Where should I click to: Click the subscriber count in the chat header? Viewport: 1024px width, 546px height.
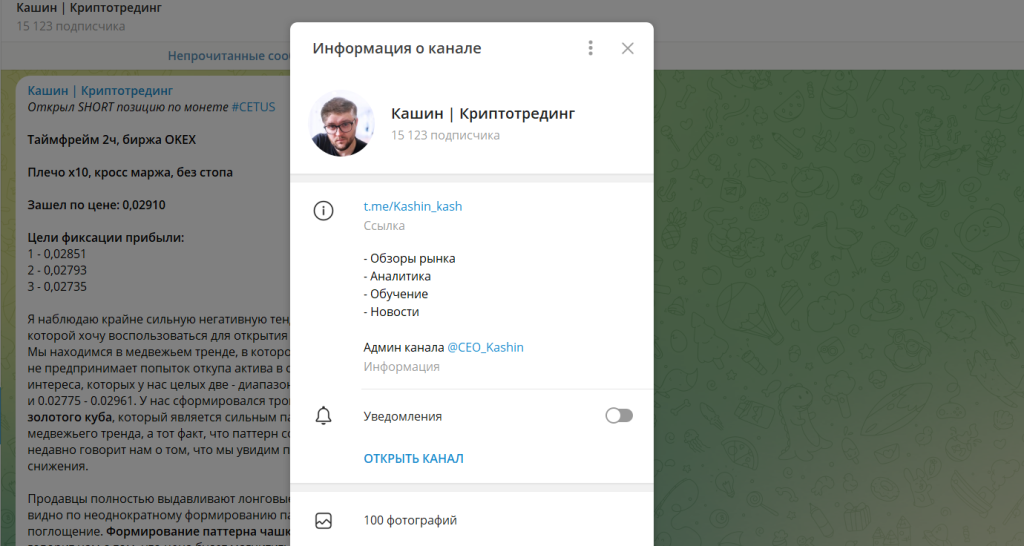(x=71, y=27)
